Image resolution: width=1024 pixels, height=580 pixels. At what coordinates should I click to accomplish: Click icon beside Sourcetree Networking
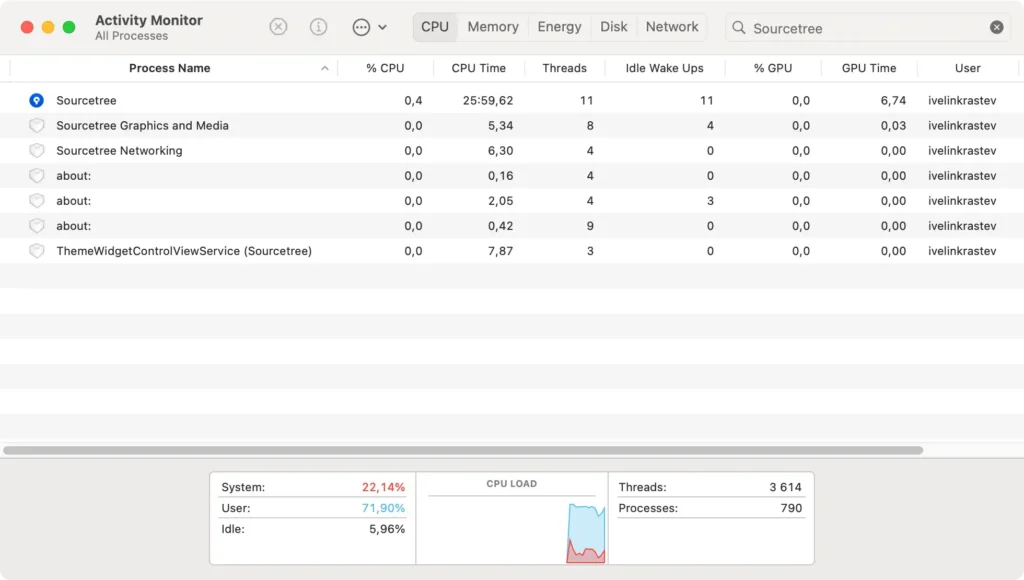(37, 151)
